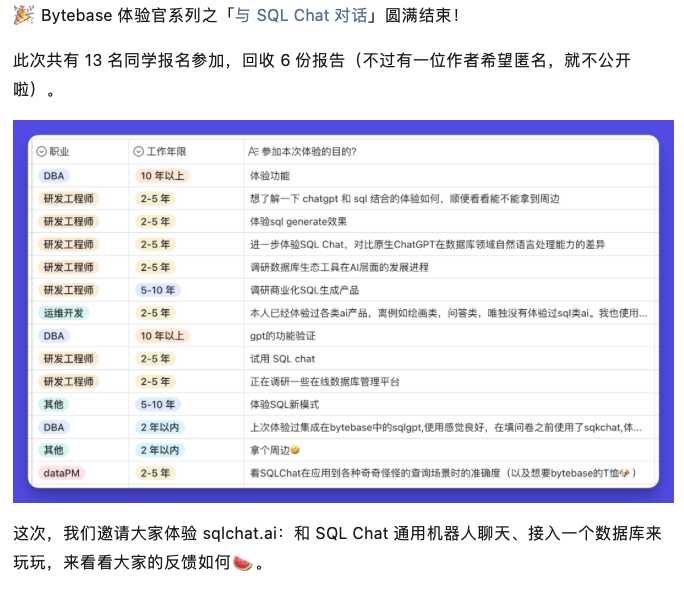Click the circle-arrow icon beside 工作年限 header
The image size is (684, 594).
coord(138,151)
